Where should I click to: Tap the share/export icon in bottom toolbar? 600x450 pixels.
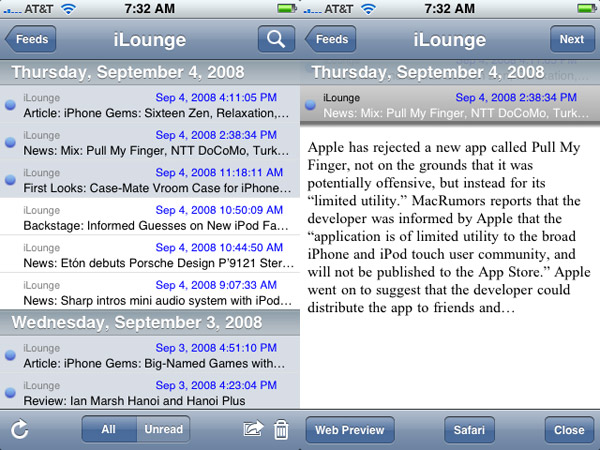253,429
